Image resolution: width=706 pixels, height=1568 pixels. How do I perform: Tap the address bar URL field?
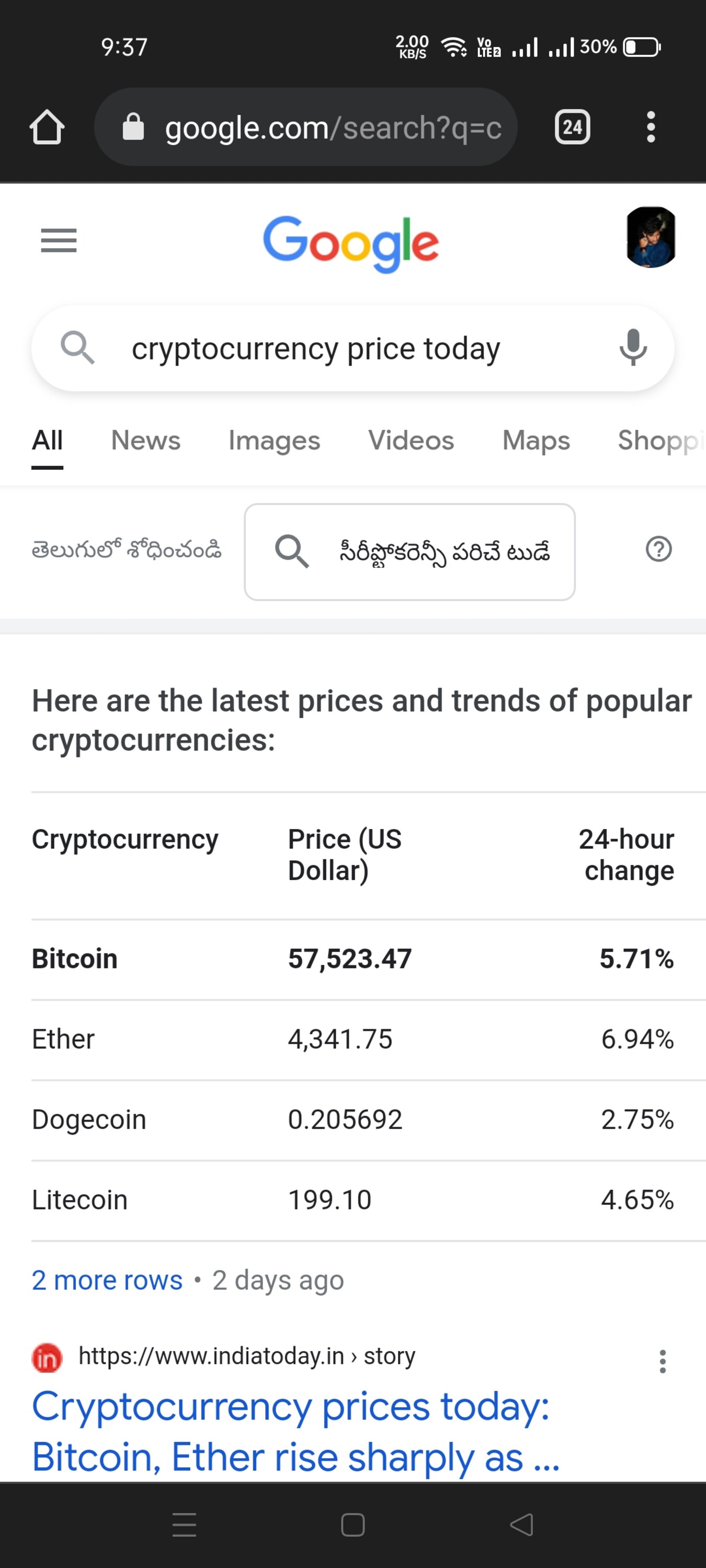[332, 127]
